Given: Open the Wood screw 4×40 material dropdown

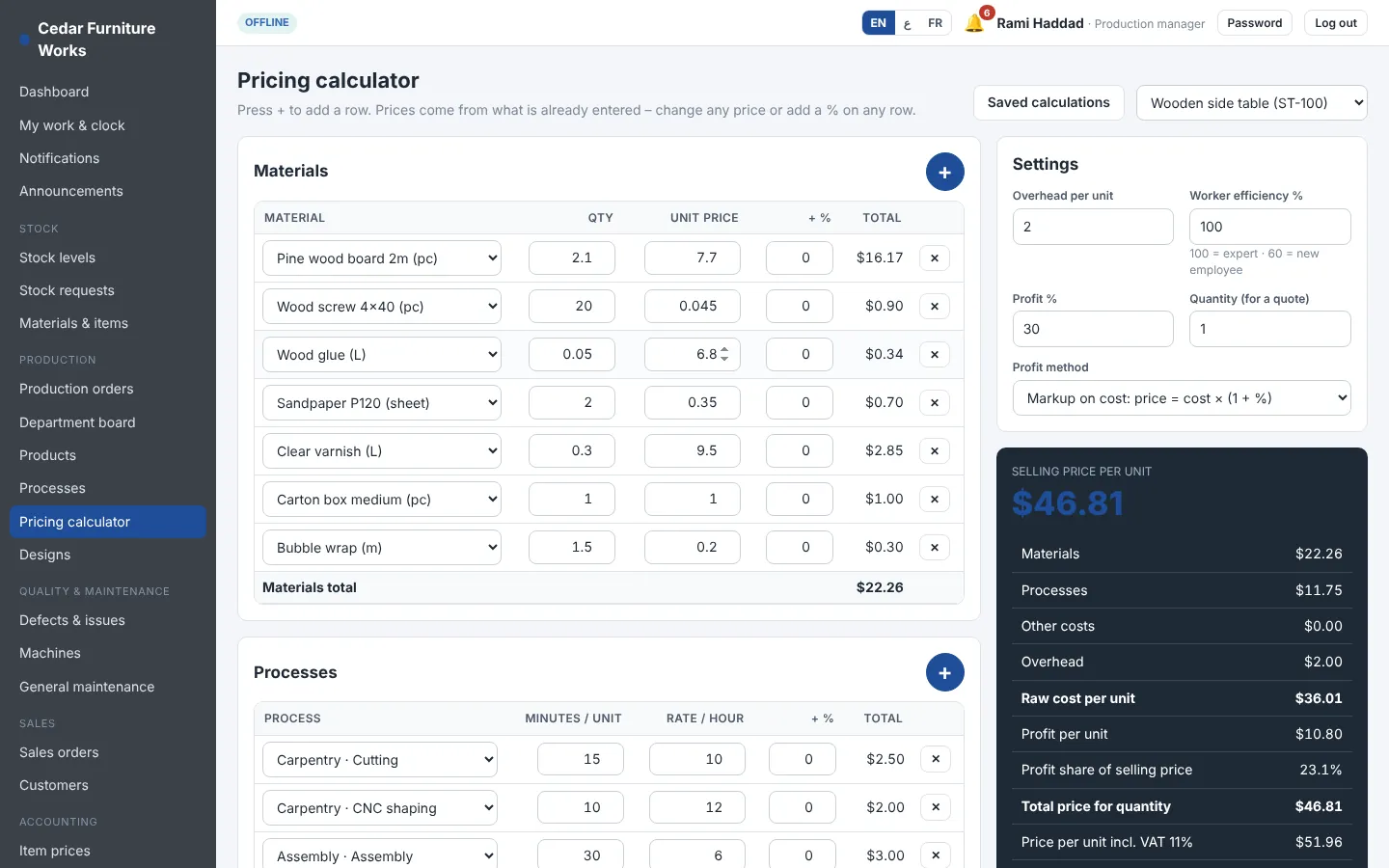Looking at the screenshot, I should (x=382, y=307).
